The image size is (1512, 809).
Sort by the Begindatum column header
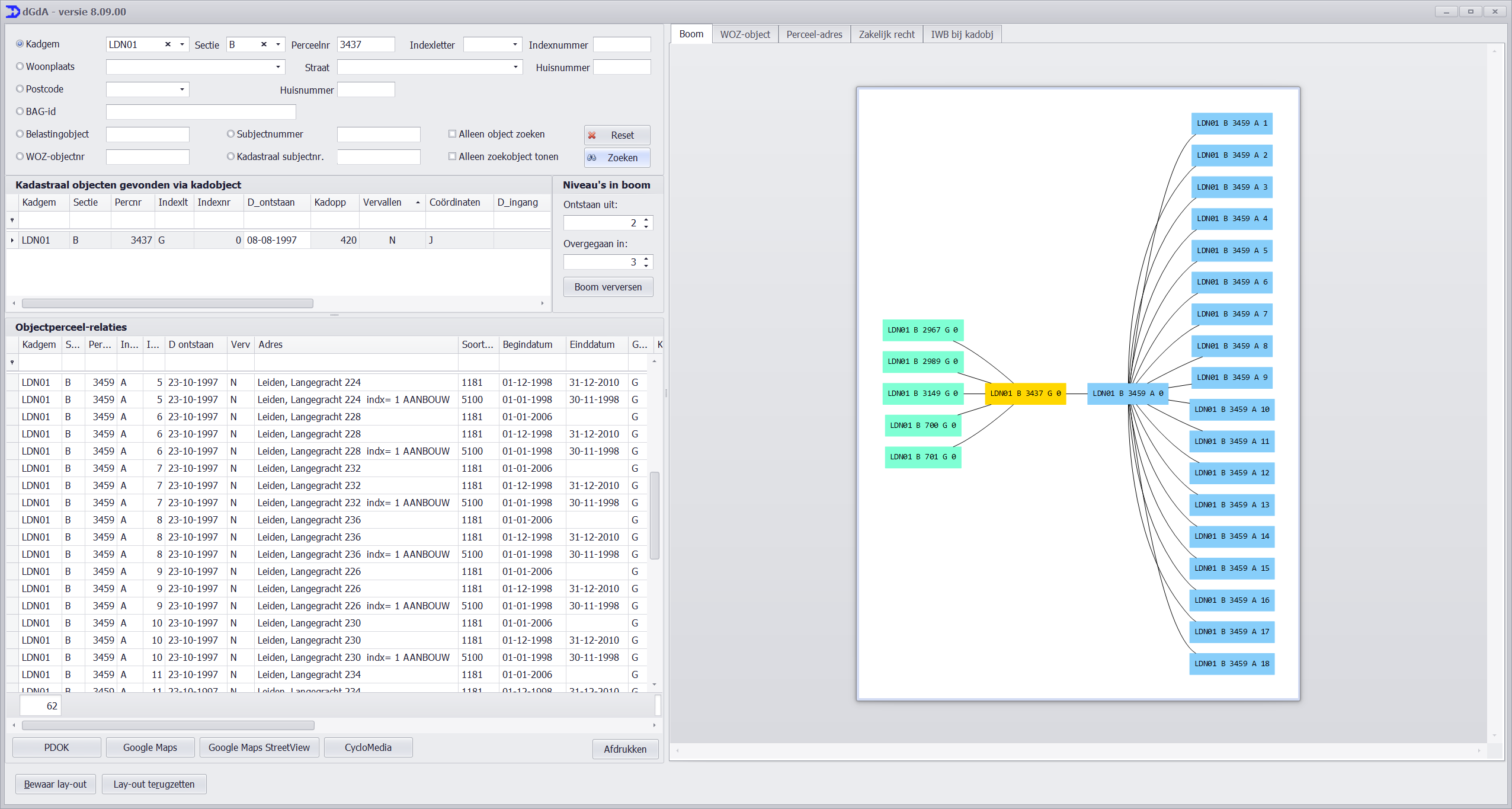[532, 345]
